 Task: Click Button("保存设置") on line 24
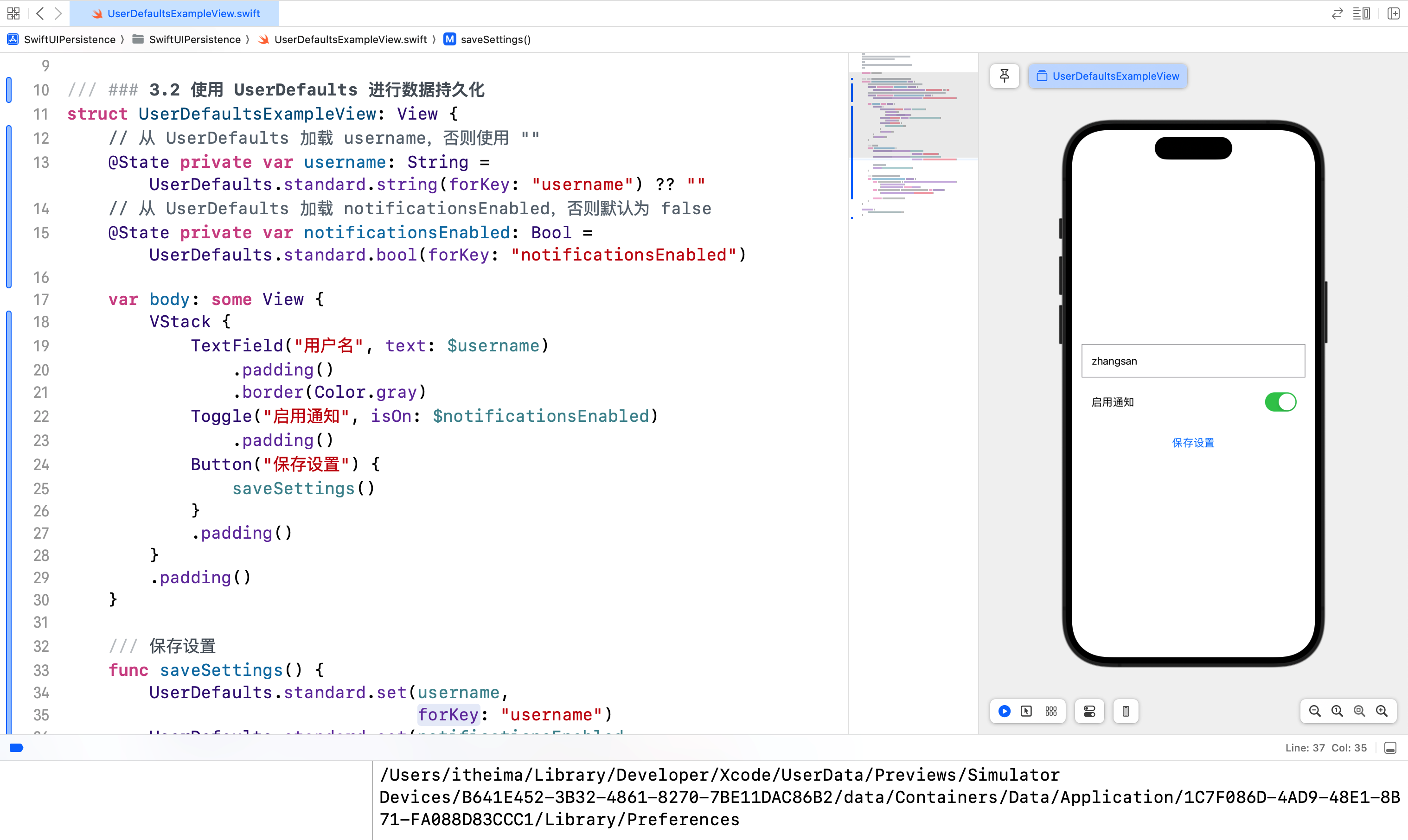coord(275,464)
